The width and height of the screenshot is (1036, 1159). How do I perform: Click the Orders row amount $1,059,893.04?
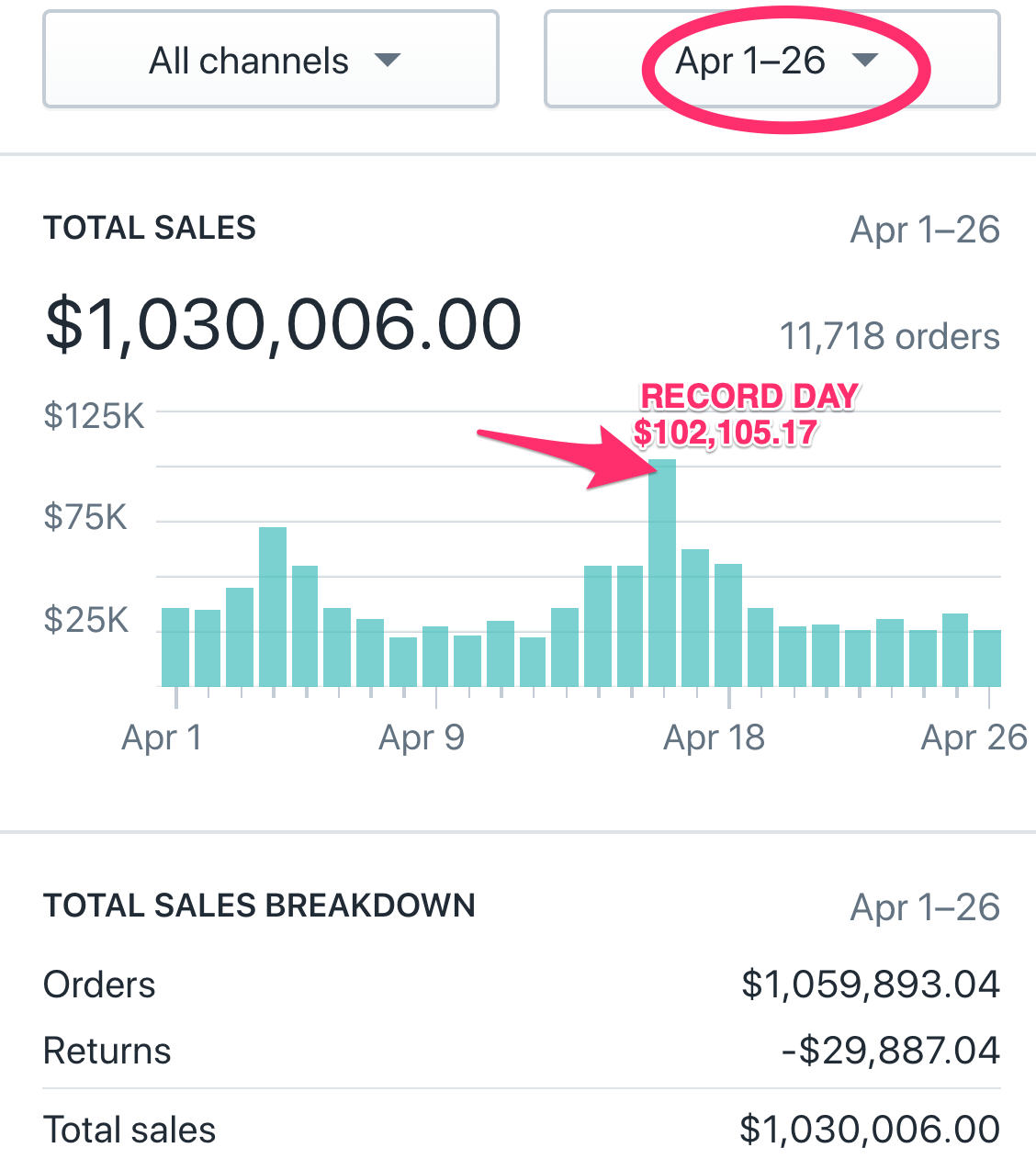coord(870,985)
